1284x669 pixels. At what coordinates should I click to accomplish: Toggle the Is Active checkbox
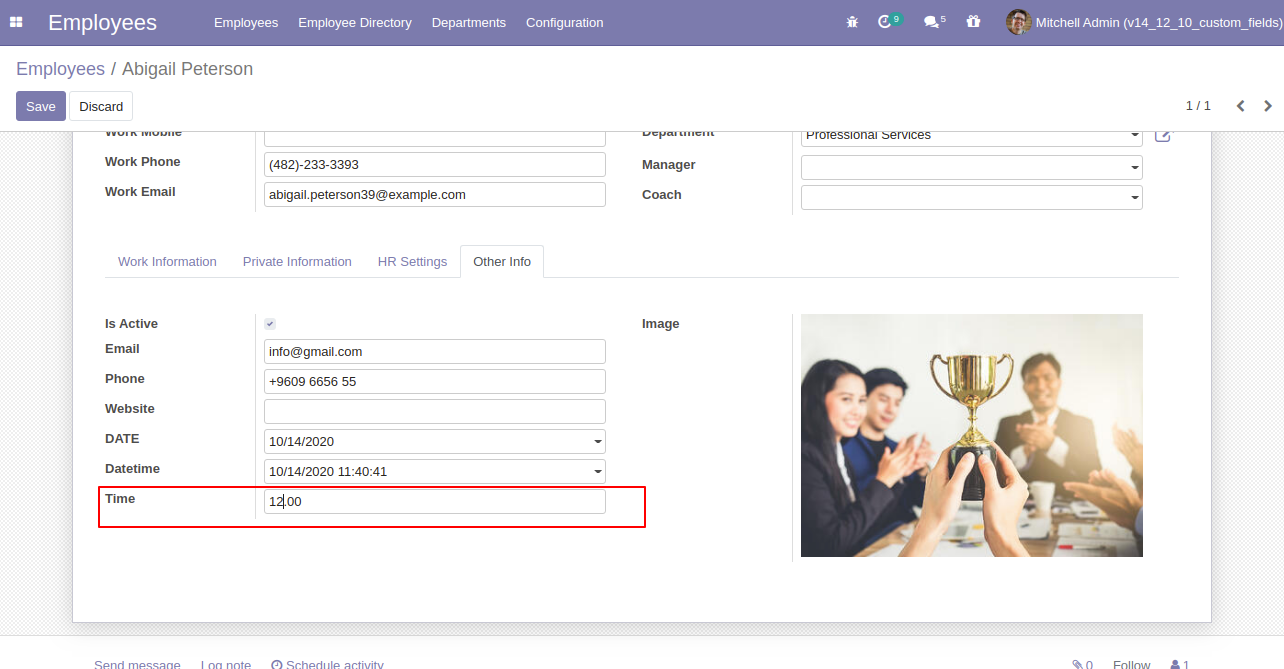point(270,324)
